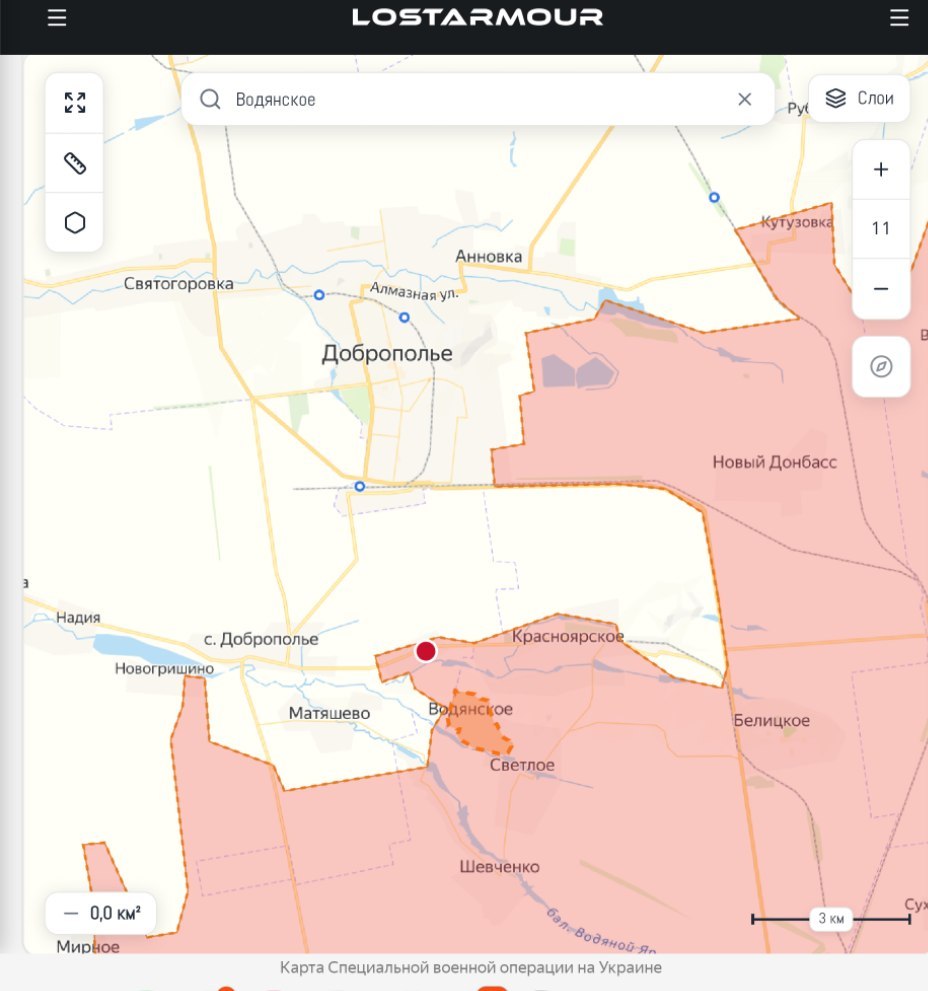Click the 3 км scale bar label
This screenshot has height=991, width=928.
coord(831,918)
